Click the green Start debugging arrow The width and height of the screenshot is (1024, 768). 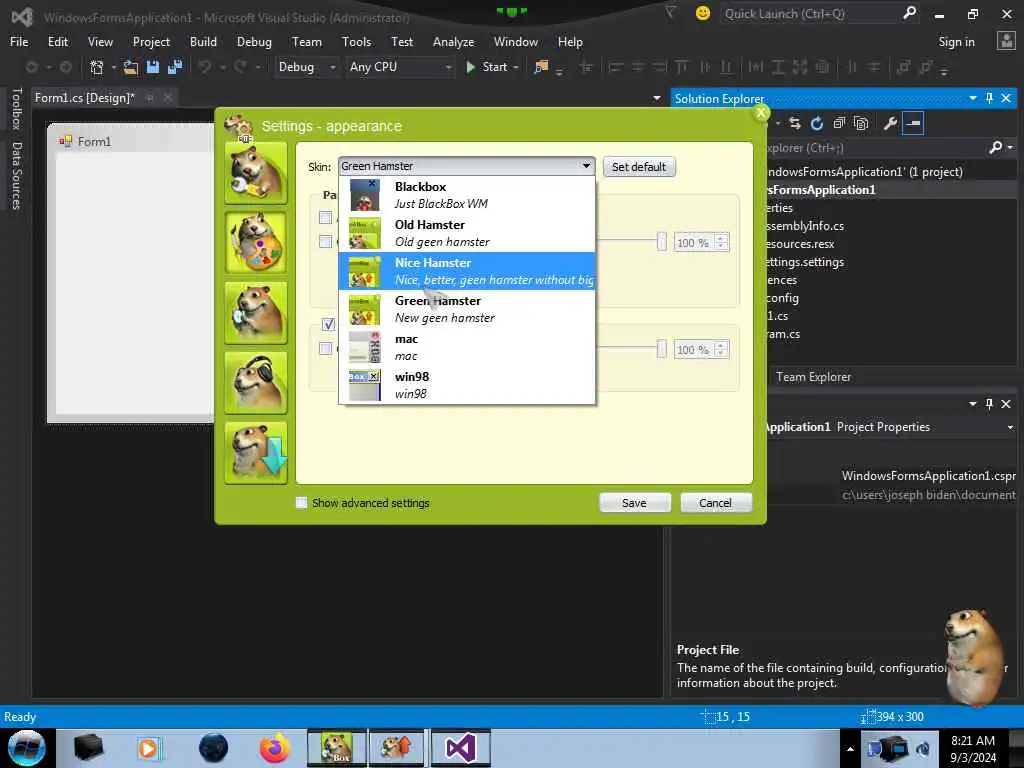tap(470, 67)
